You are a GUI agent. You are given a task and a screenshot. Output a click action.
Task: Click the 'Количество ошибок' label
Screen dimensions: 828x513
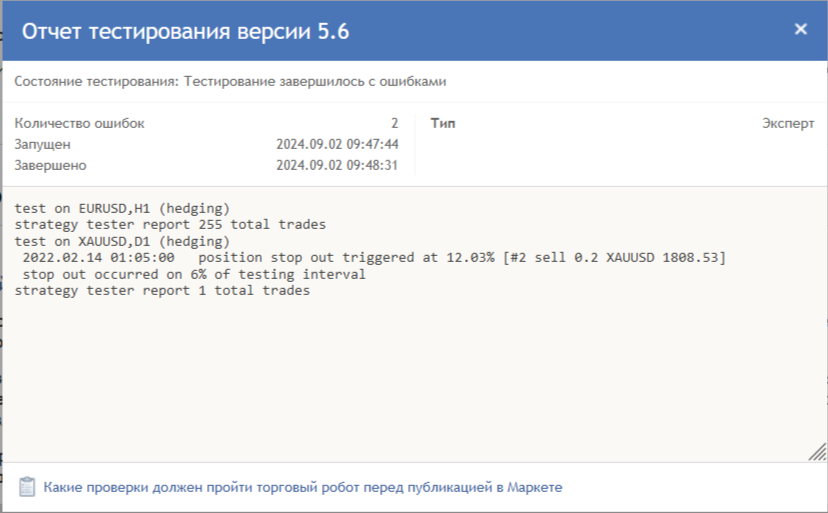(x=79, y=123)
